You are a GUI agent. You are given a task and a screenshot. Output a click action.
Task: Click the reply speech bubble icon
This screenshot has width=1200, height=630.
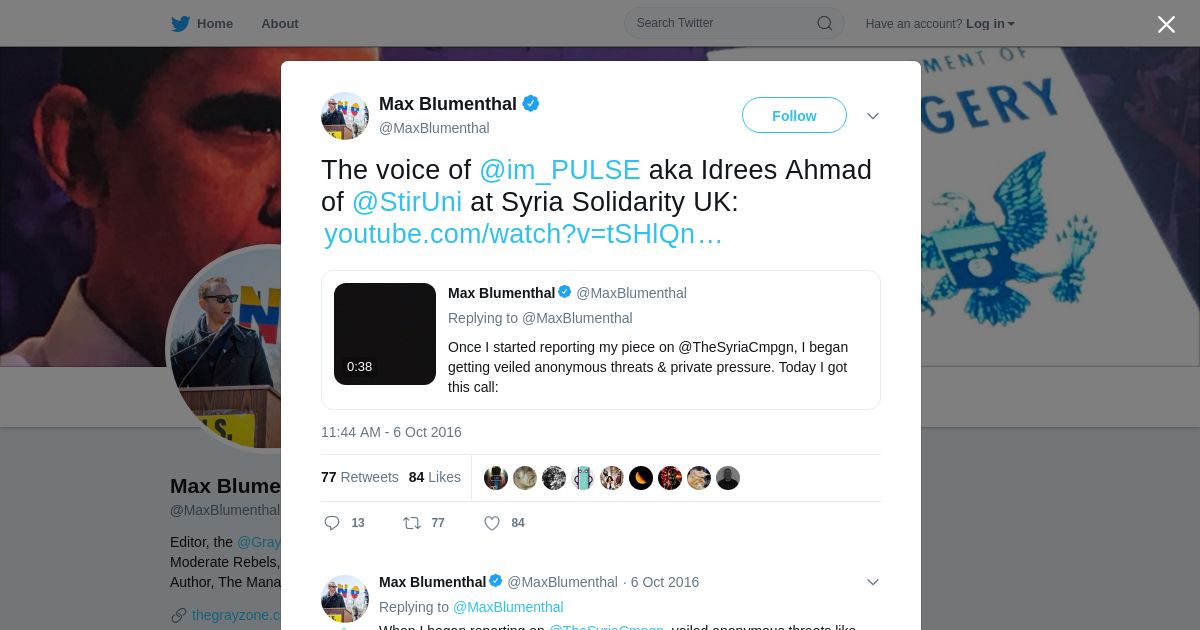coord(332,523)
